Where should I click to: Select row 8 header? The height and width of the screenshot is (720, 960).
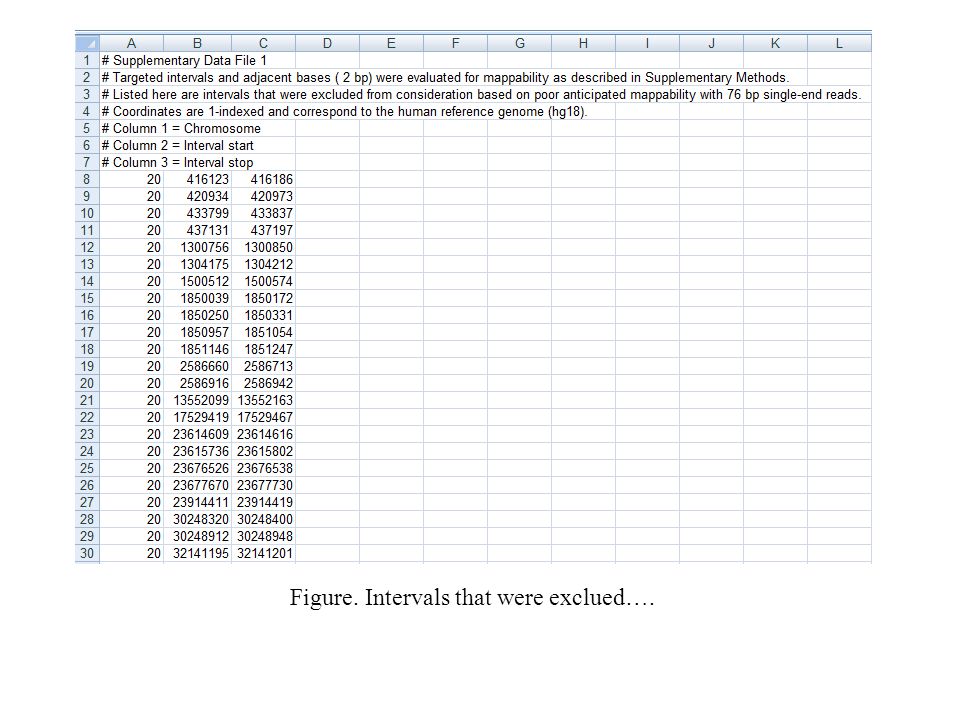click(87, 179)
